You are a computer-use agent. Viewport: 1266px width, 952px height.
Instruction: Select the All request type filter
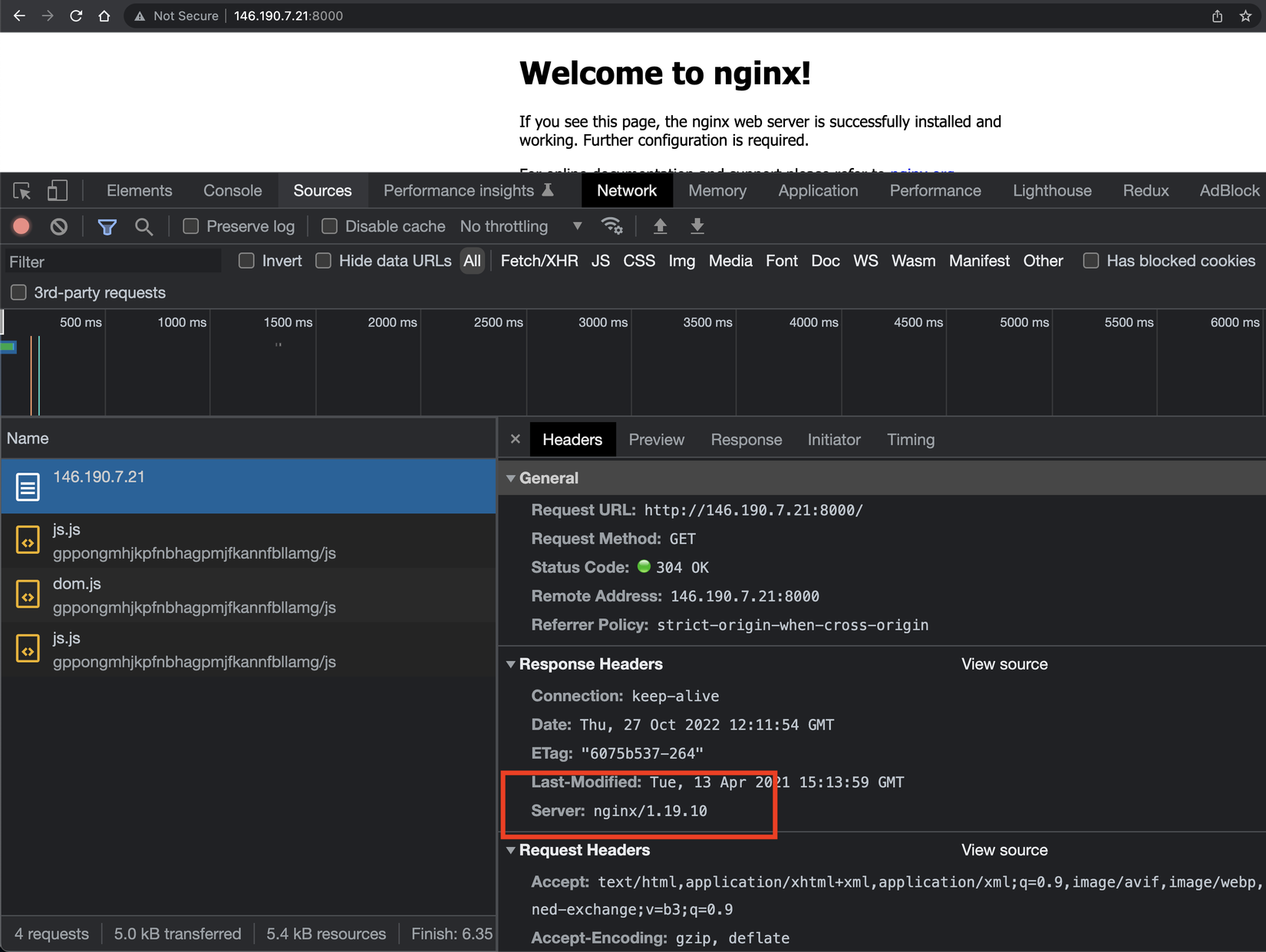pos(472,261)
